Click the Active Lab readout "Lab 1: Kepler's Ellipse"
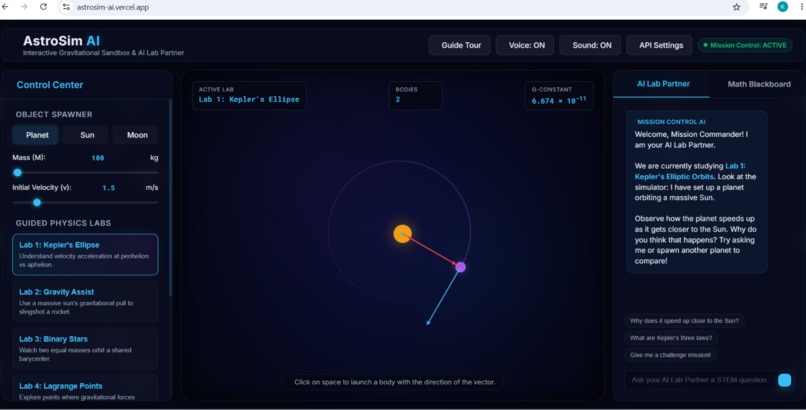The width and height of the screenshot is (806, 410). click(x=249, y=100)
